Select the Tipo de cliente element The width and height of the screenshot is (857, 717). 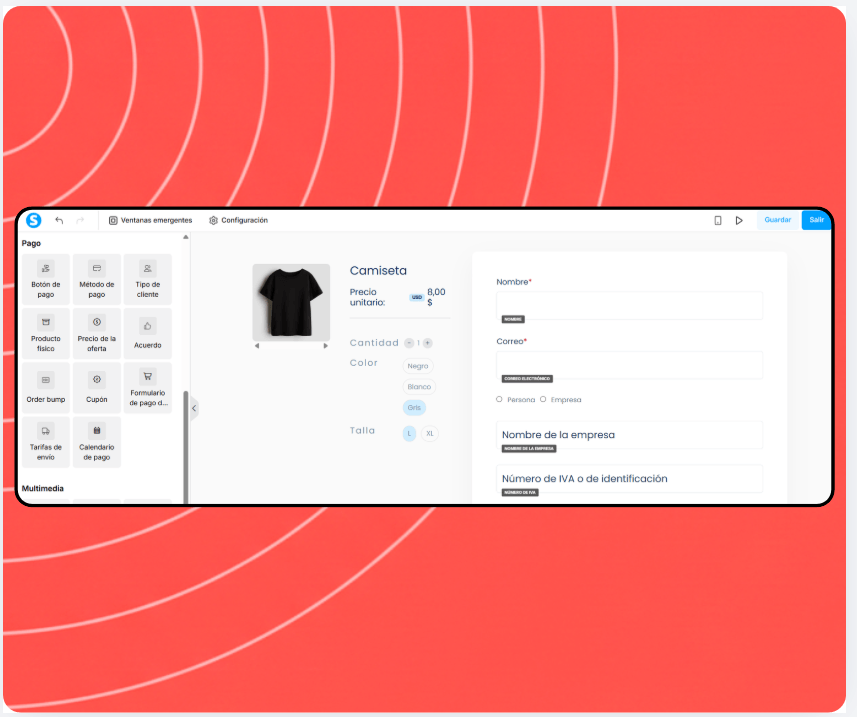148,279
